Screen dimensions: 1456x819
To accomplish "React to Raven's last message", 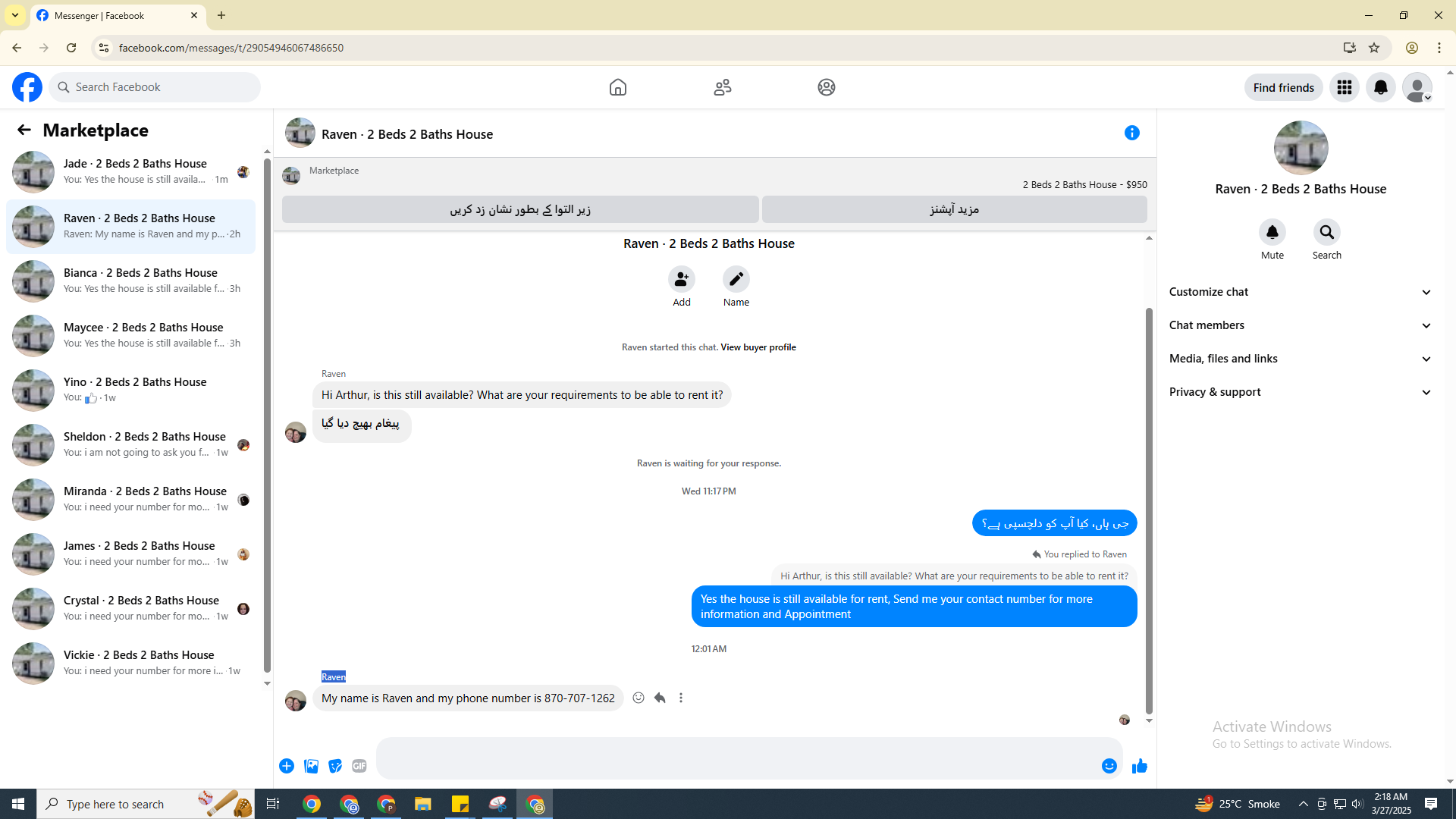I will pos(639,698).
